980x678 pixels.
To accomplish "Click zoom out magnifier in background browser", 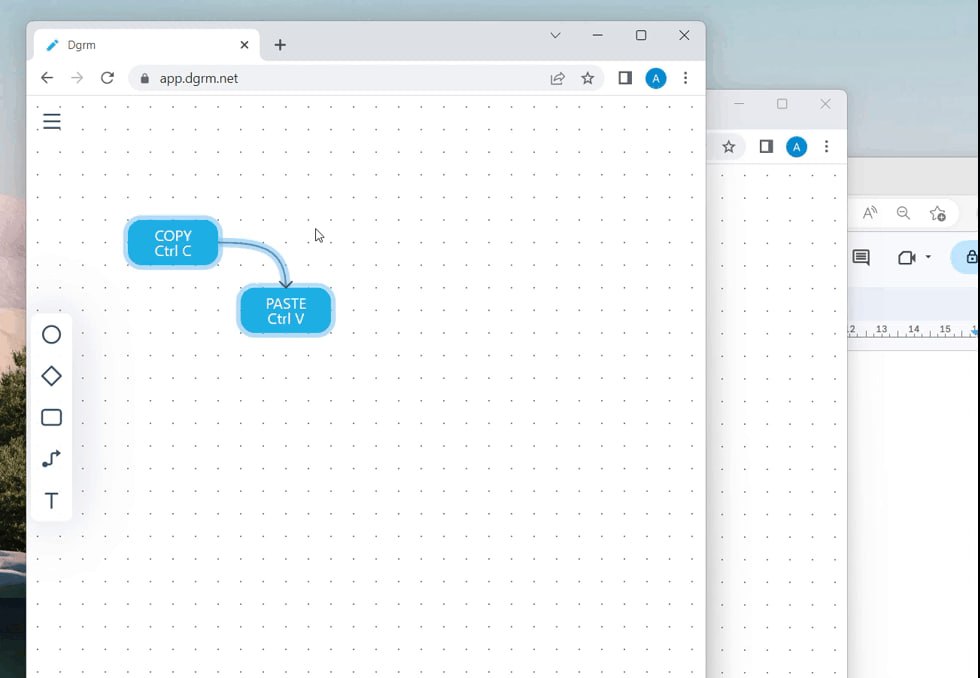I will [x=903, y=213].
